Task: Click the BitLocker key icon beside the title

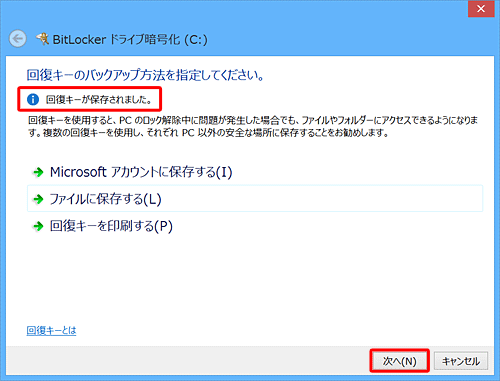Action: (x=43, y=39)
